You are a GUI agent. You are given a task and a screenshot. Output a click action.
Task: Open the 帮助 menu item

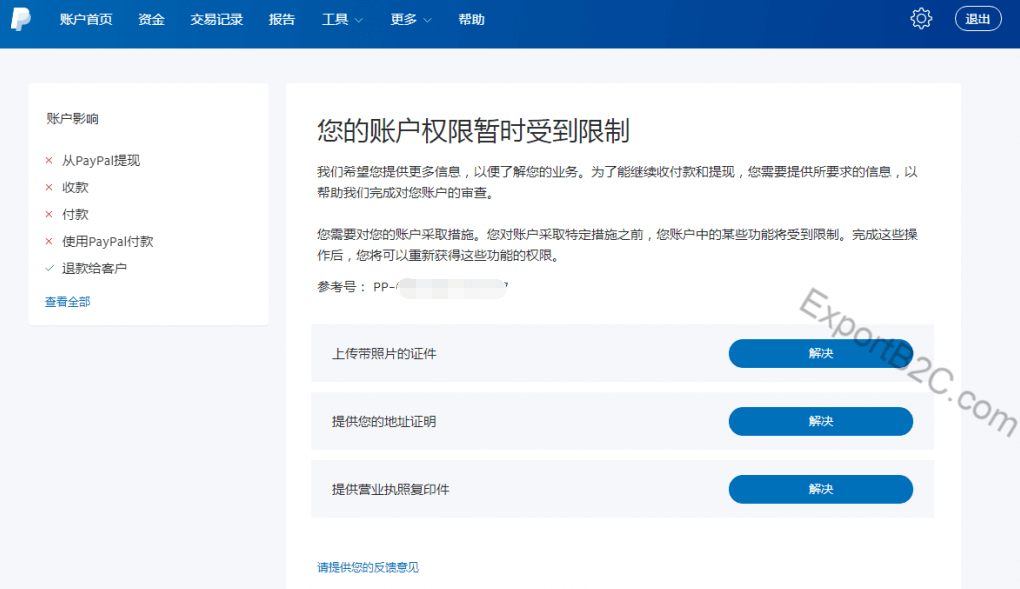[471, 20]
